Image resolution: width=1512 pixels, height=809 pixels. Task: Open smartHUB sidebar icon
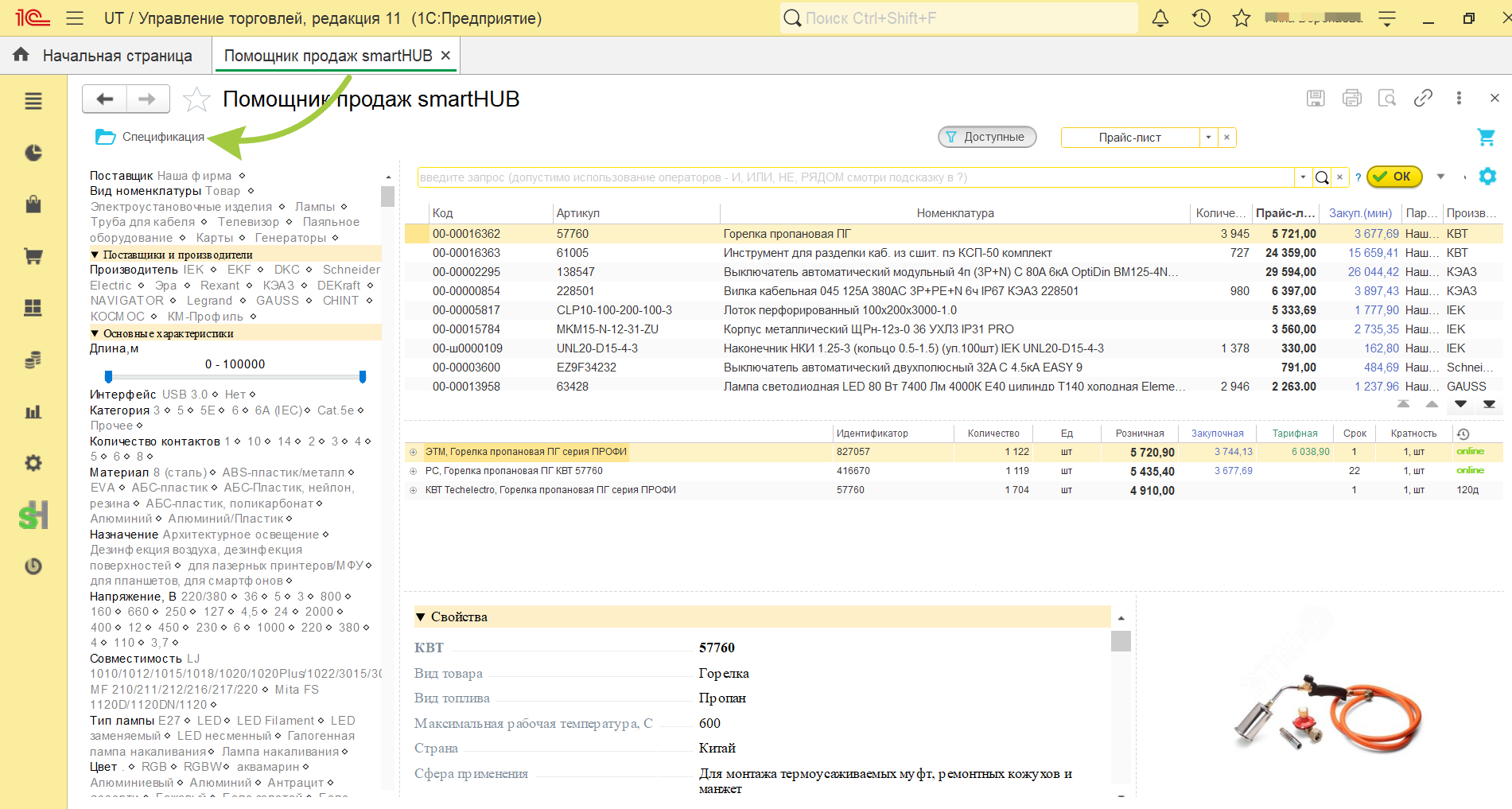pos(33,515)
